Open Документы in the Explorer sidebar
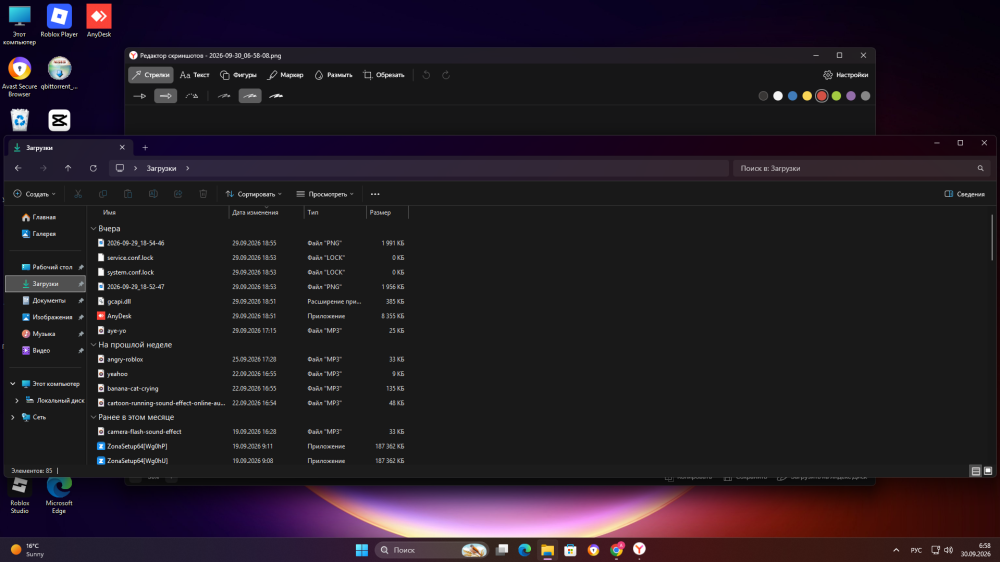 pos(45,300)
